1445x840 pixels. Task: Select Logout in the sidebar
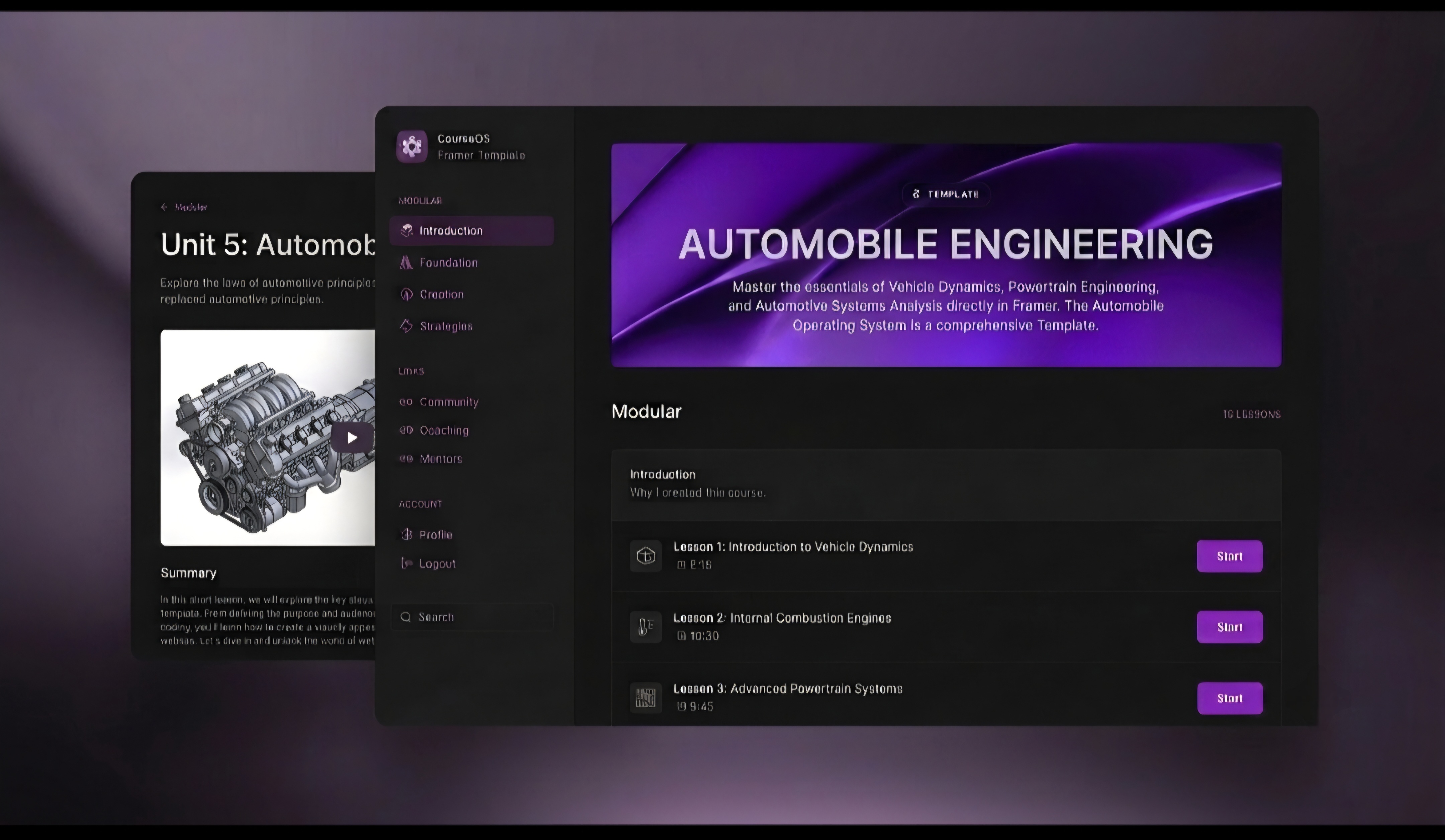point(438,564)
